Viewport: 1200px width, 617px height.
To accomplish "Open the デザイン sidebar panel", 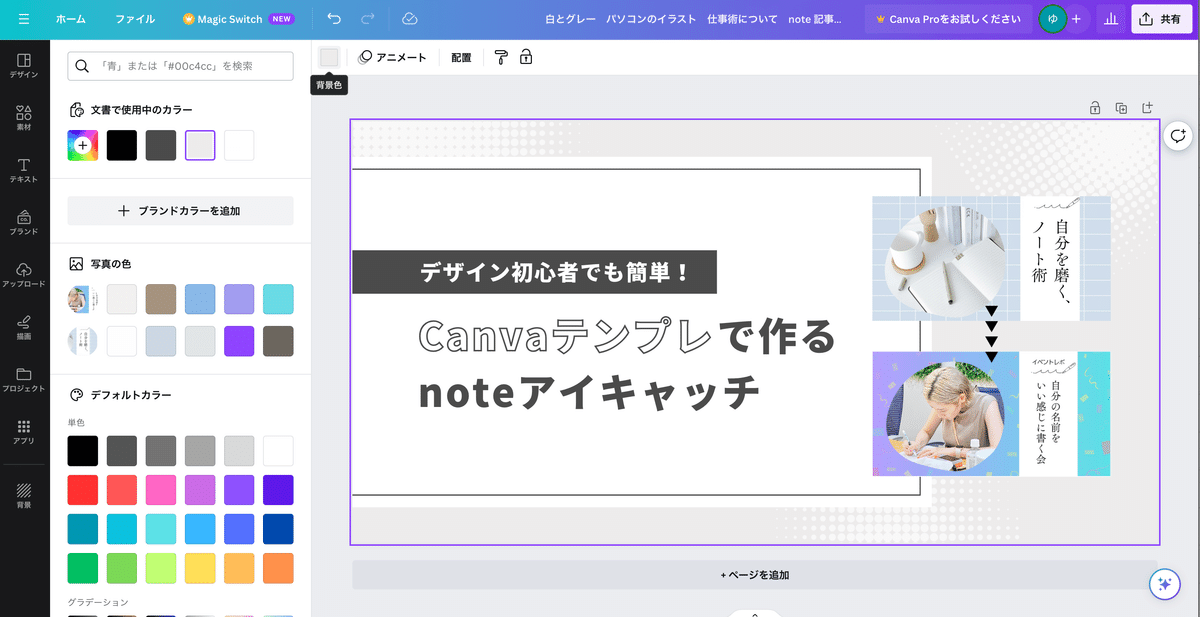I will tap(24, 66).
